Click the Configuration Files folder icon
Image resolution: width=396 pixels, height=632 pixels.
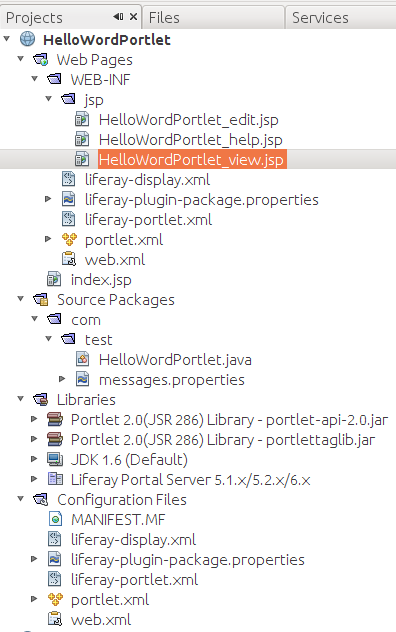[x=41, y=499]
